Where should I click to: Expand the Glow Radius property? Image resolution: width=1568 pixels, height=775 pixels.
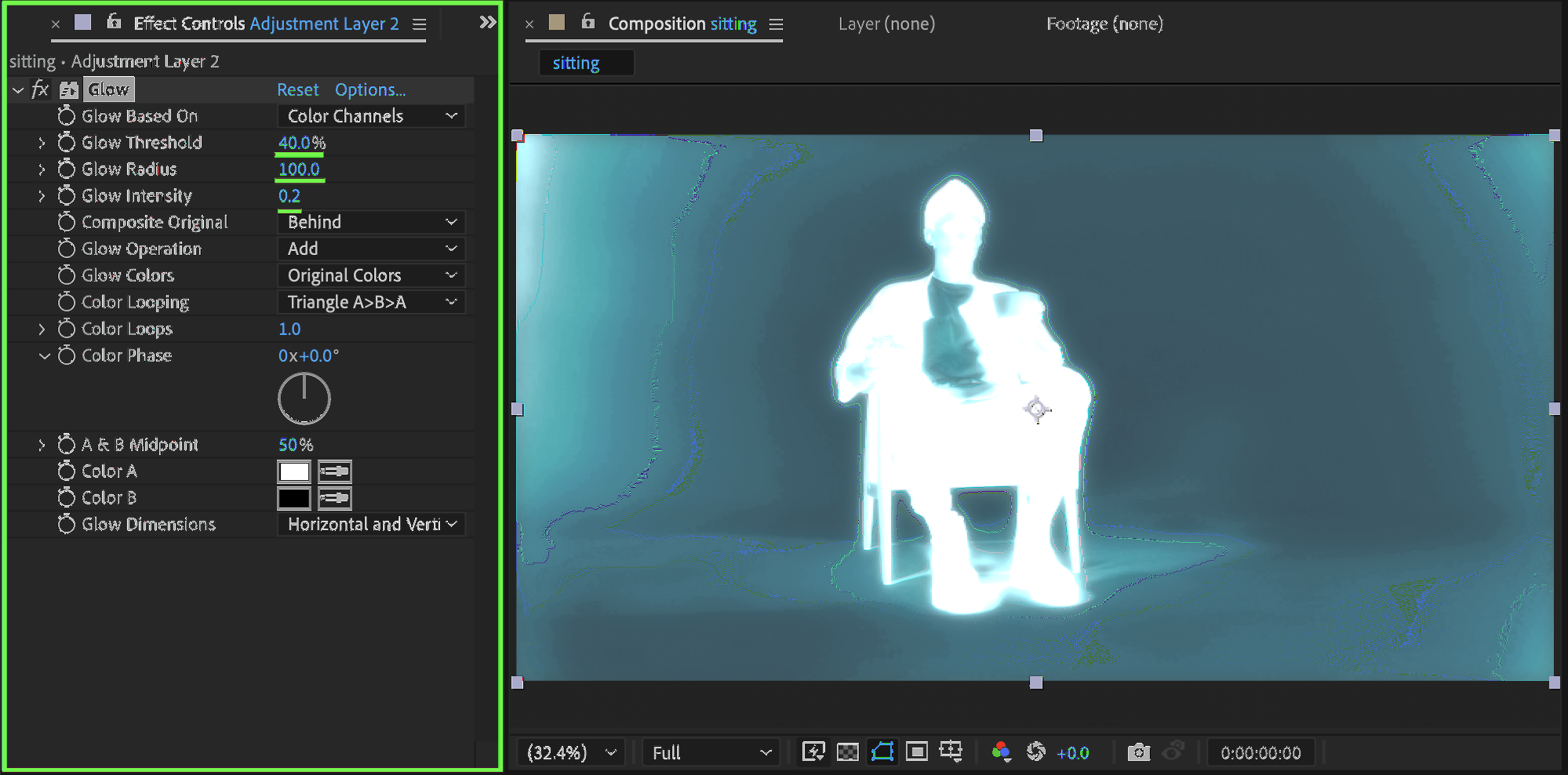coord(42,169)
